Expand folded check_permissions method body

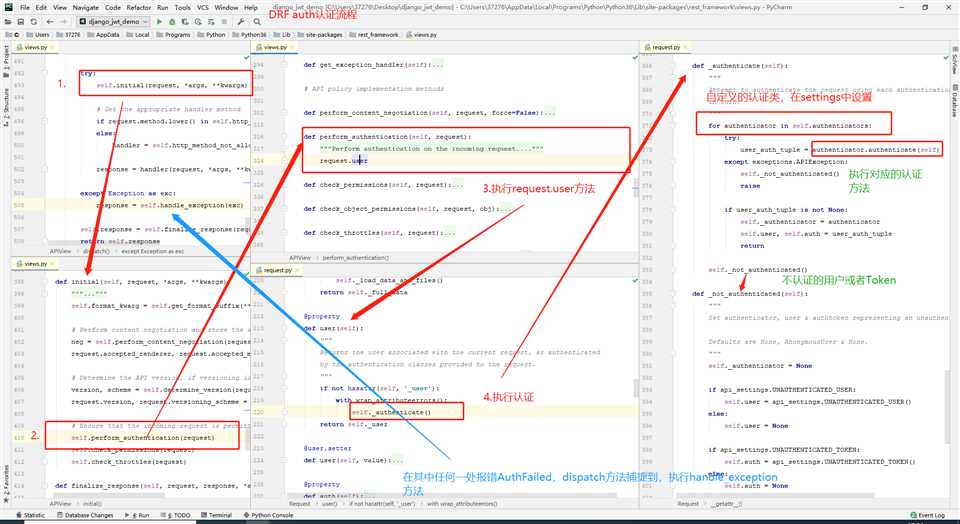pyautogui.click(x=457, y=184)
